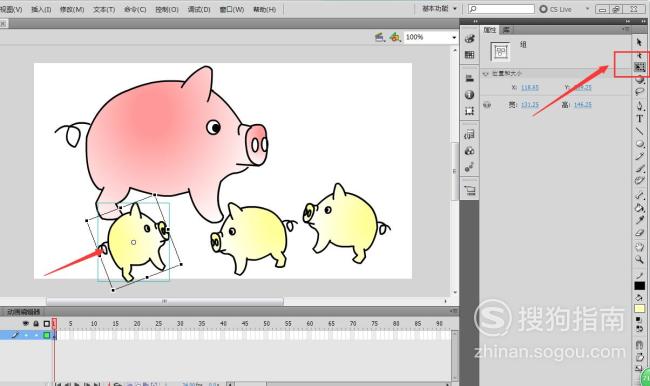
Task: Toggle the layer's green outline color square
Action: tap(46, 335)
